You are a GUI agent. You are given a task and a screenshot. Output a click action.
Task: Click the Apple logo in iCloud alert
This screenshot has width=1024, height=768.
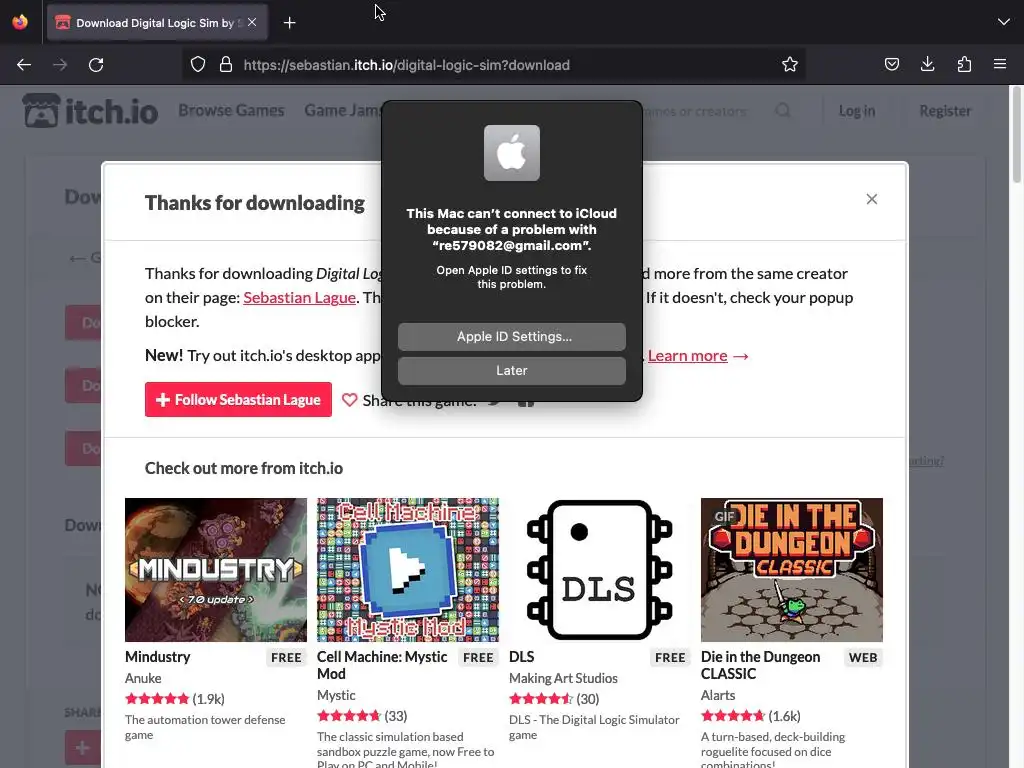(x=511, y=153)
